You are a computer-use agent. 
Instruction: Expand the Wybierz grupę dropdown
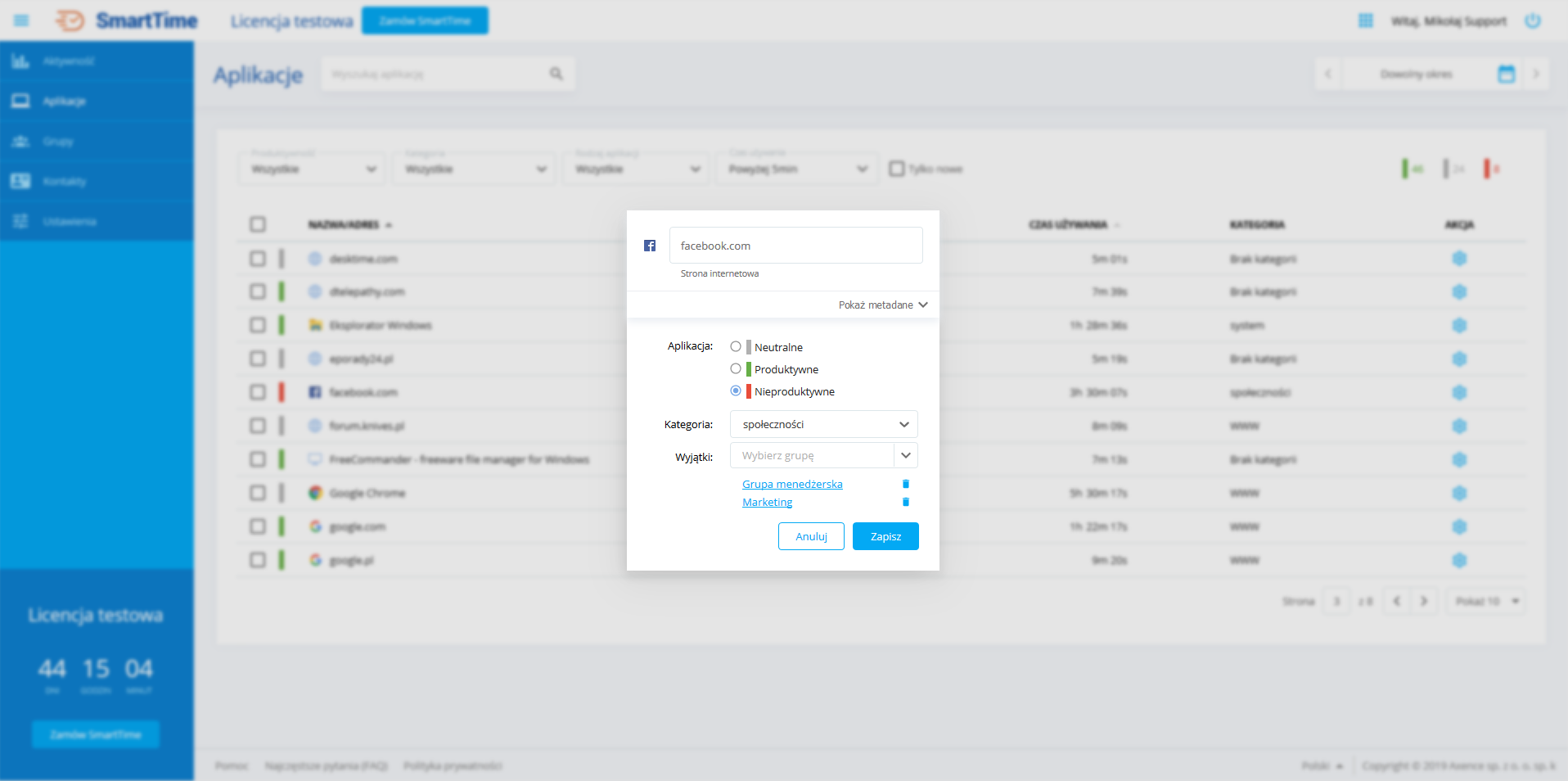click(905, 455)
